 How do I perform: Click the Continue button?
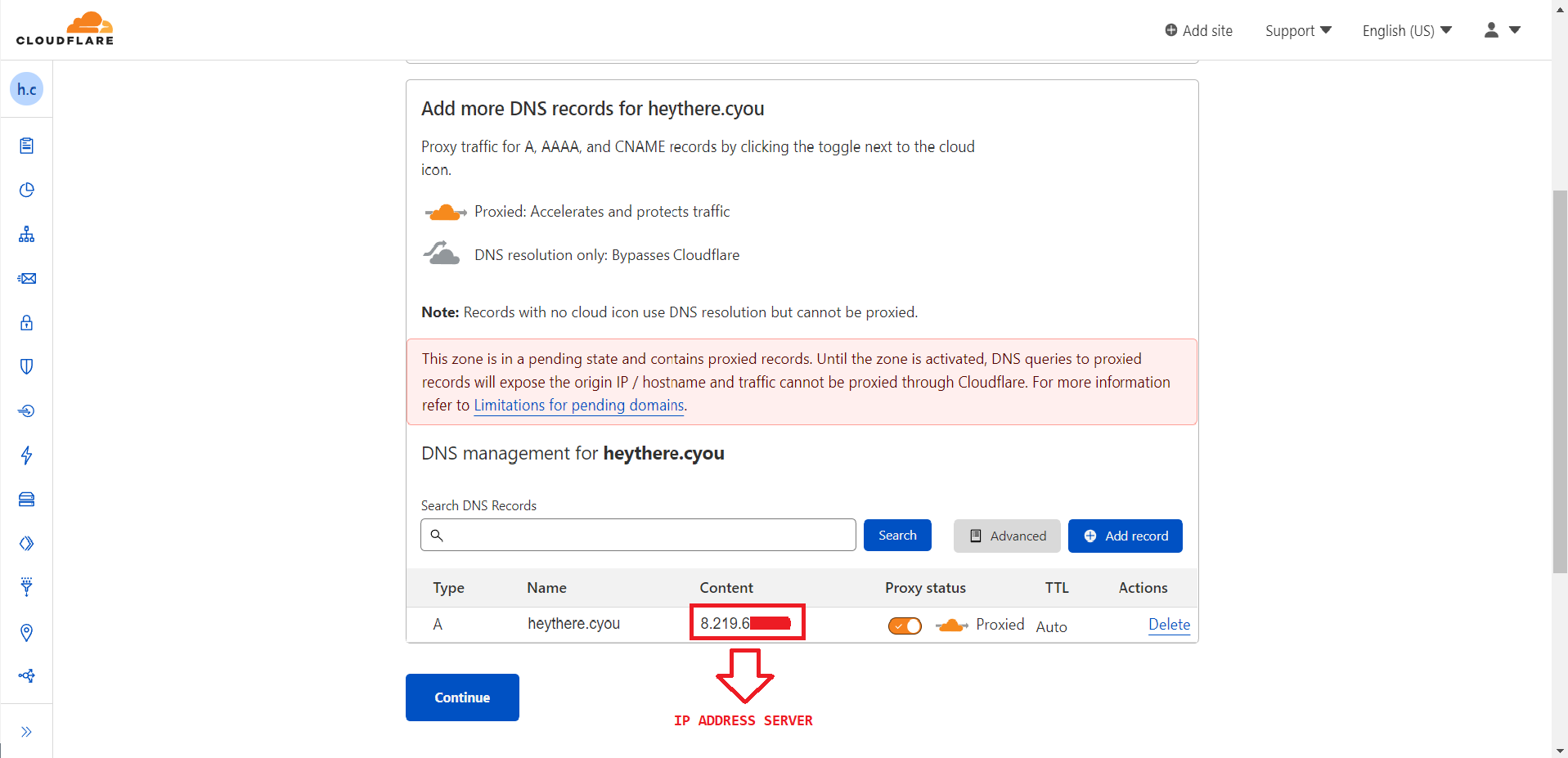tap(462, 697)
